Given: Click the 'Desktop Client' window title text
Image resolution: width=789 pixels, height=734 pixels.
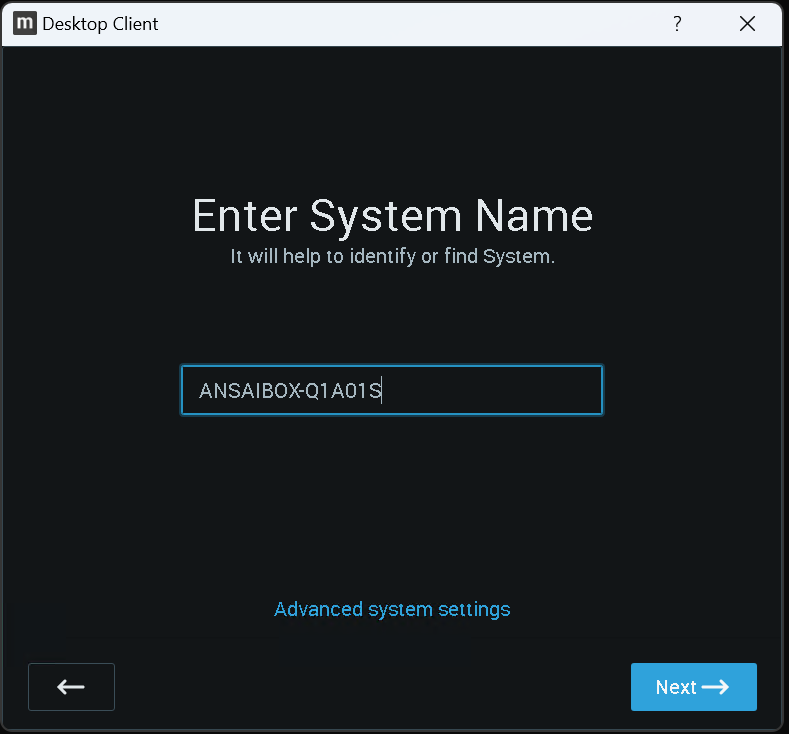Looking at the screenshot, I should 100,24.
